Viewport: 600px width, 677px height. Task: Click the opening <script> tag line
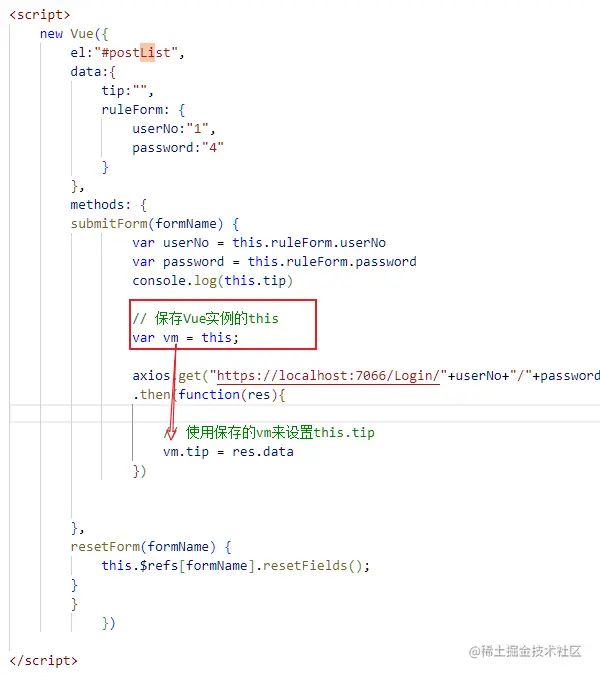[40, 15]
